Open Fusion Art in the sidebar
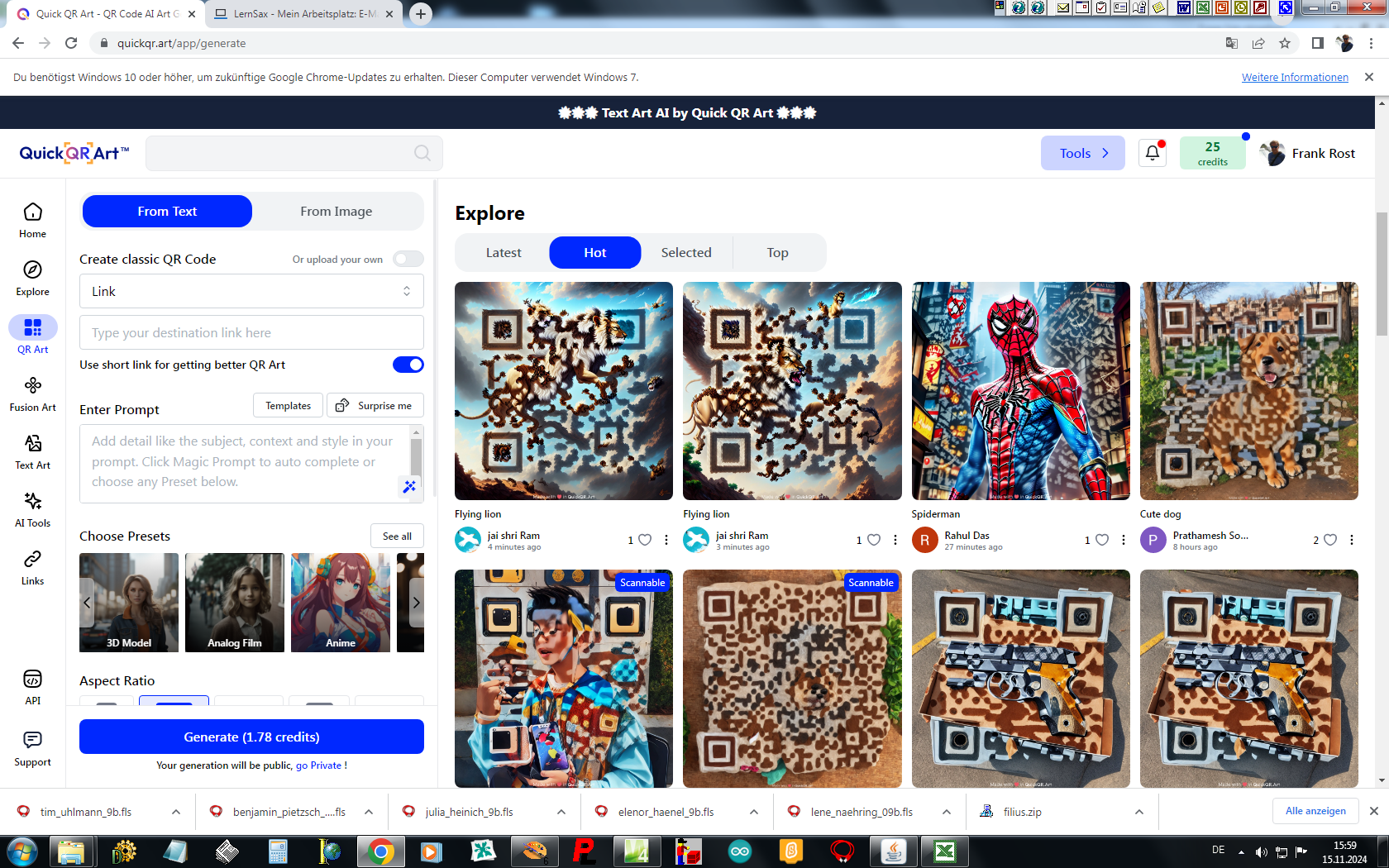This screenshot has width=1389, height=868. coord(33,393)
